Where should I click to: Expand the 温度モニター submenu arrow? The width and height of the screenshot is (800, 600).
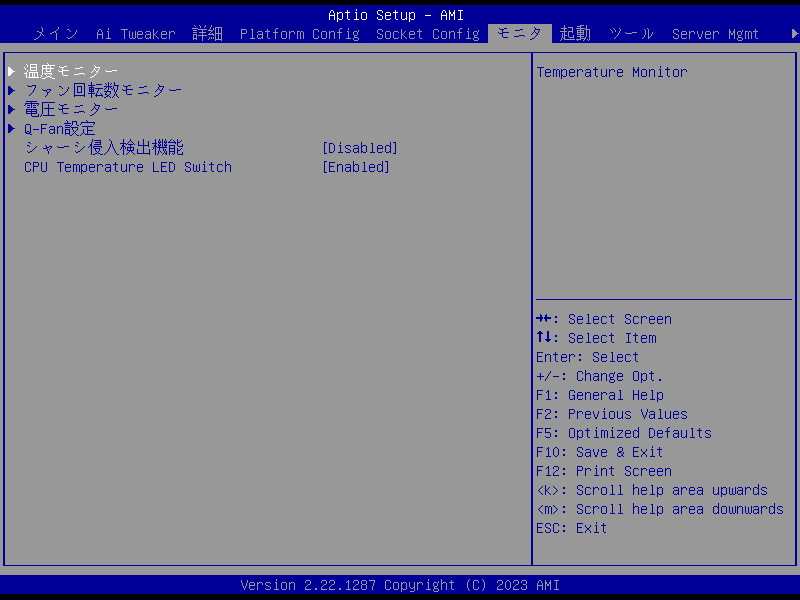tap(11, 71)
